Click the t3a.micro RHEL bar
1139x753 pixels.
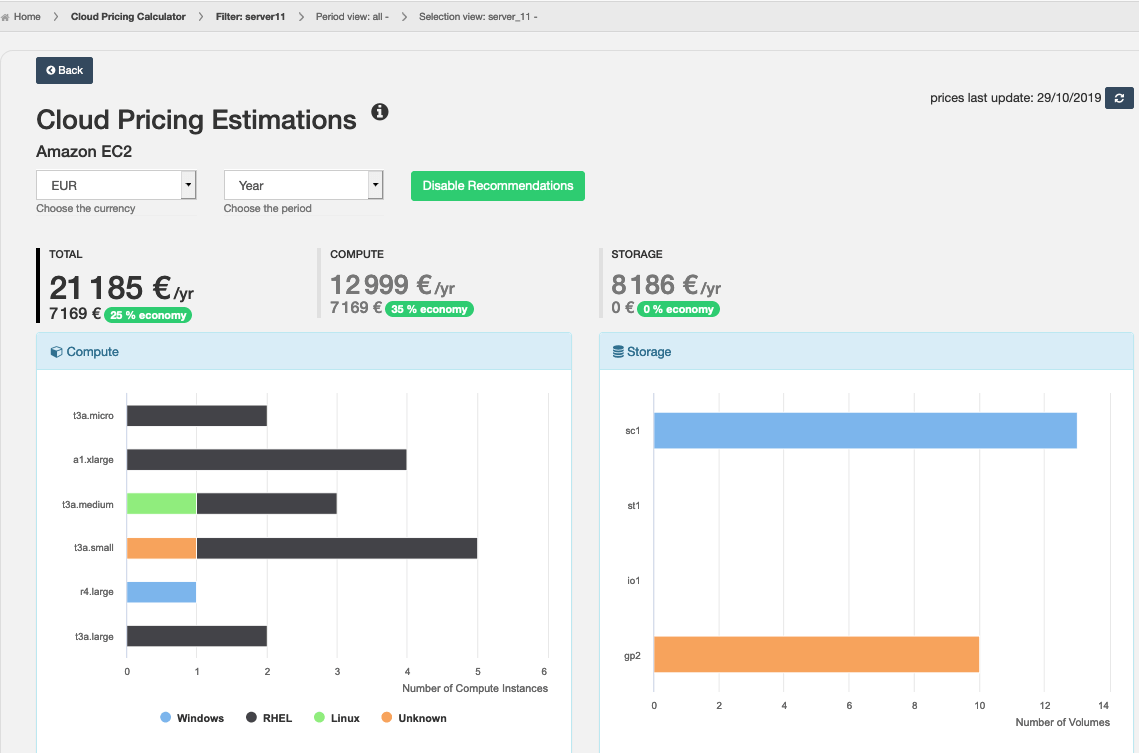click(197, 416)
